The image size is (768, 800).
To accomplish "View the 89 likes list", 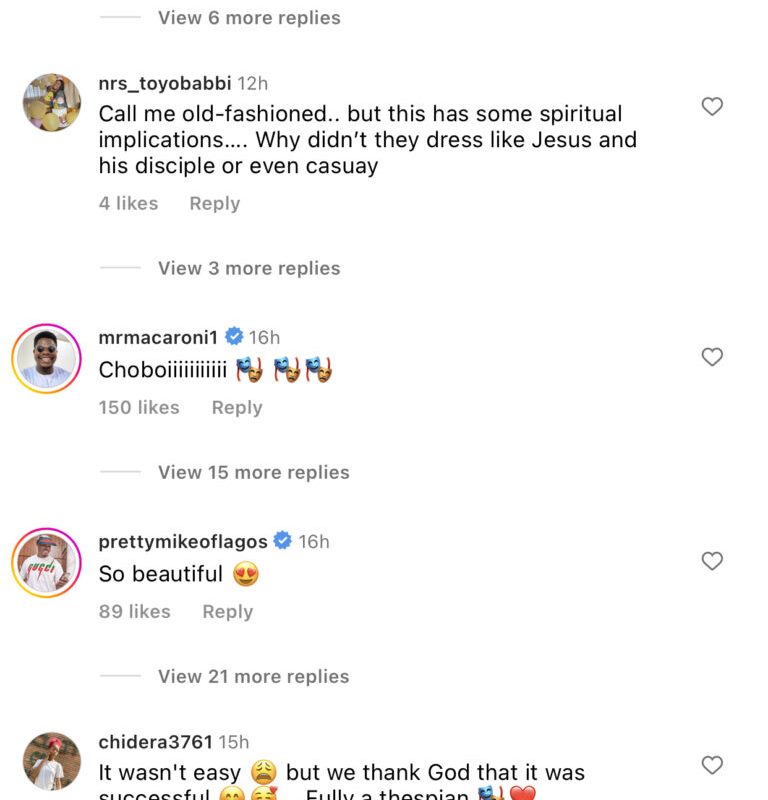I will click(134, 611).
